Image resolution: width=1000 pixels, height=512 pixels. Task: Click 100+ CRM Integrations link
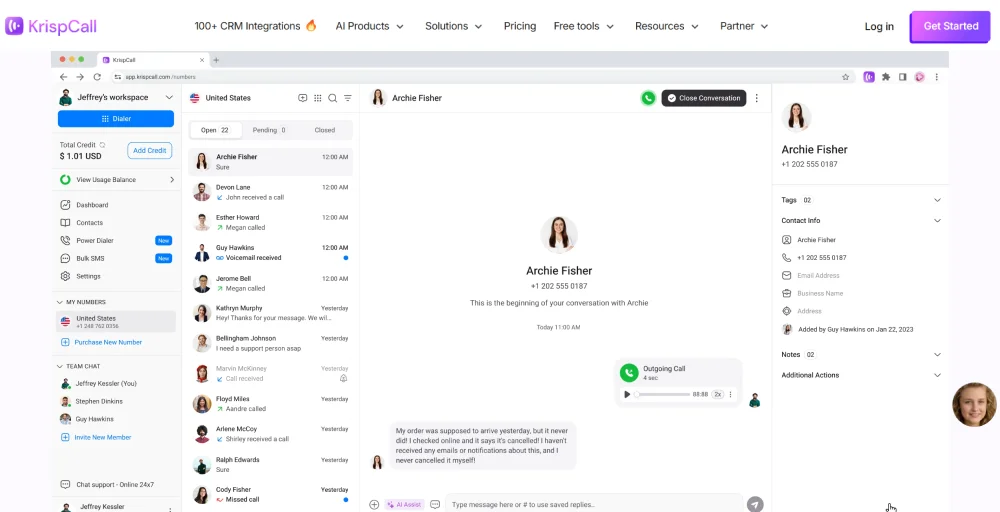click(x=256, y=26)
